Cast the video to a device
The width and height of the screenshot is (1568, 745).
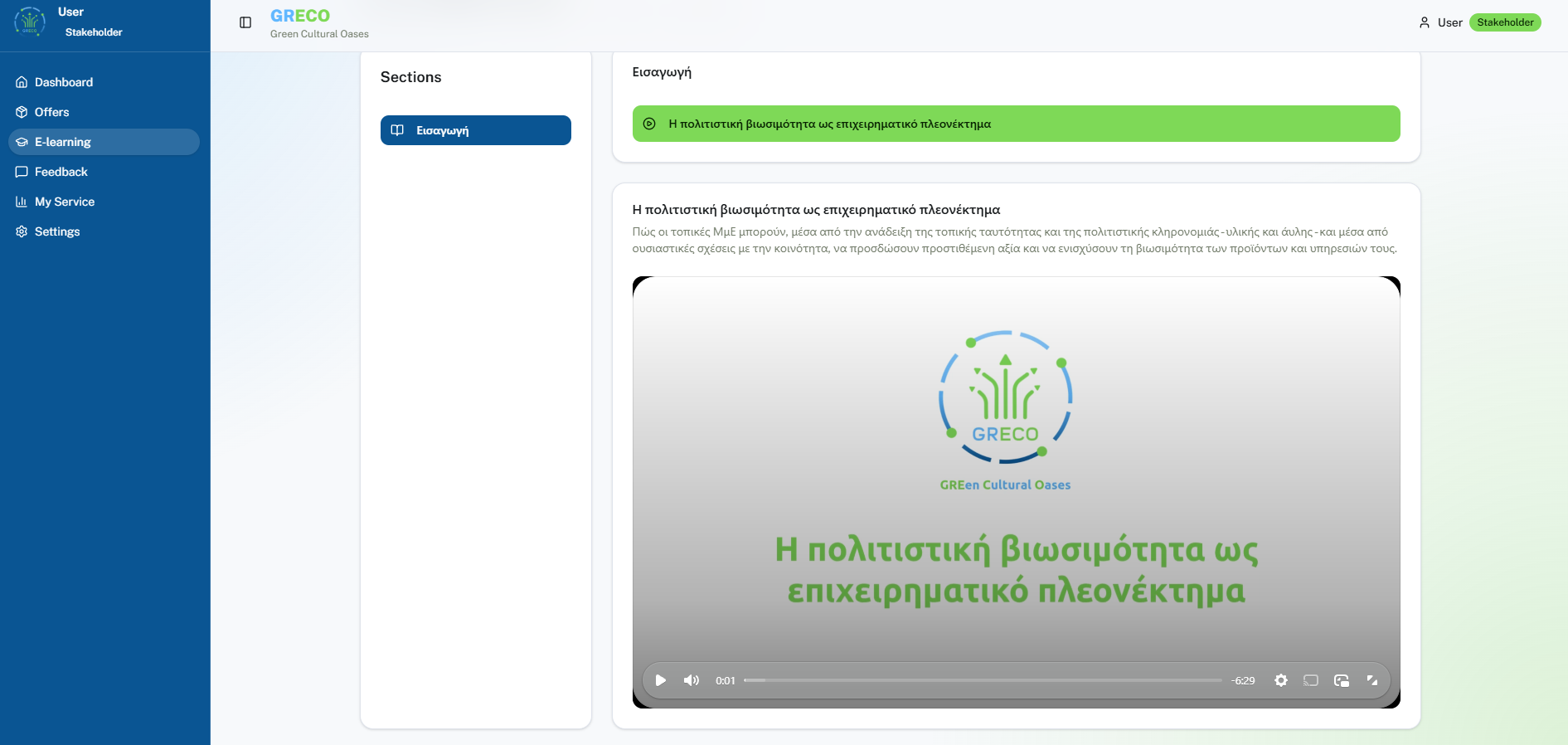pos(1311,680)
